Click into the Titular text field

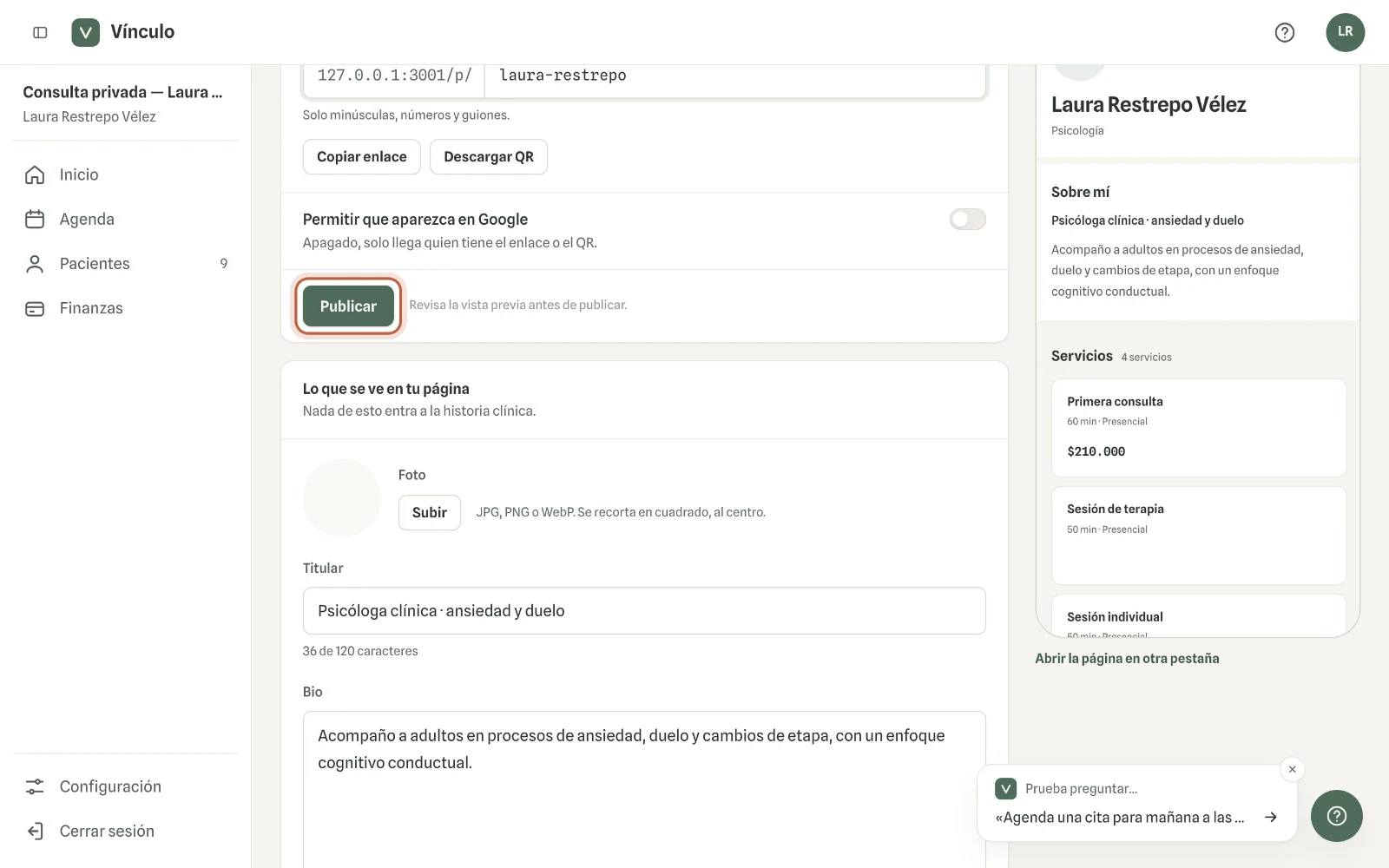pyautogui.click(x=644, y=611)
